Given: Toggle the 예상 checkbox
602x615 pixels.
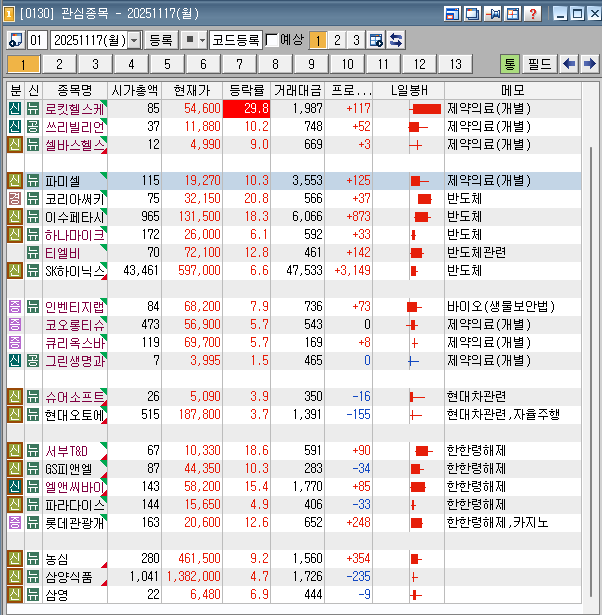Looking at the screenshot, I should point(272,40).
